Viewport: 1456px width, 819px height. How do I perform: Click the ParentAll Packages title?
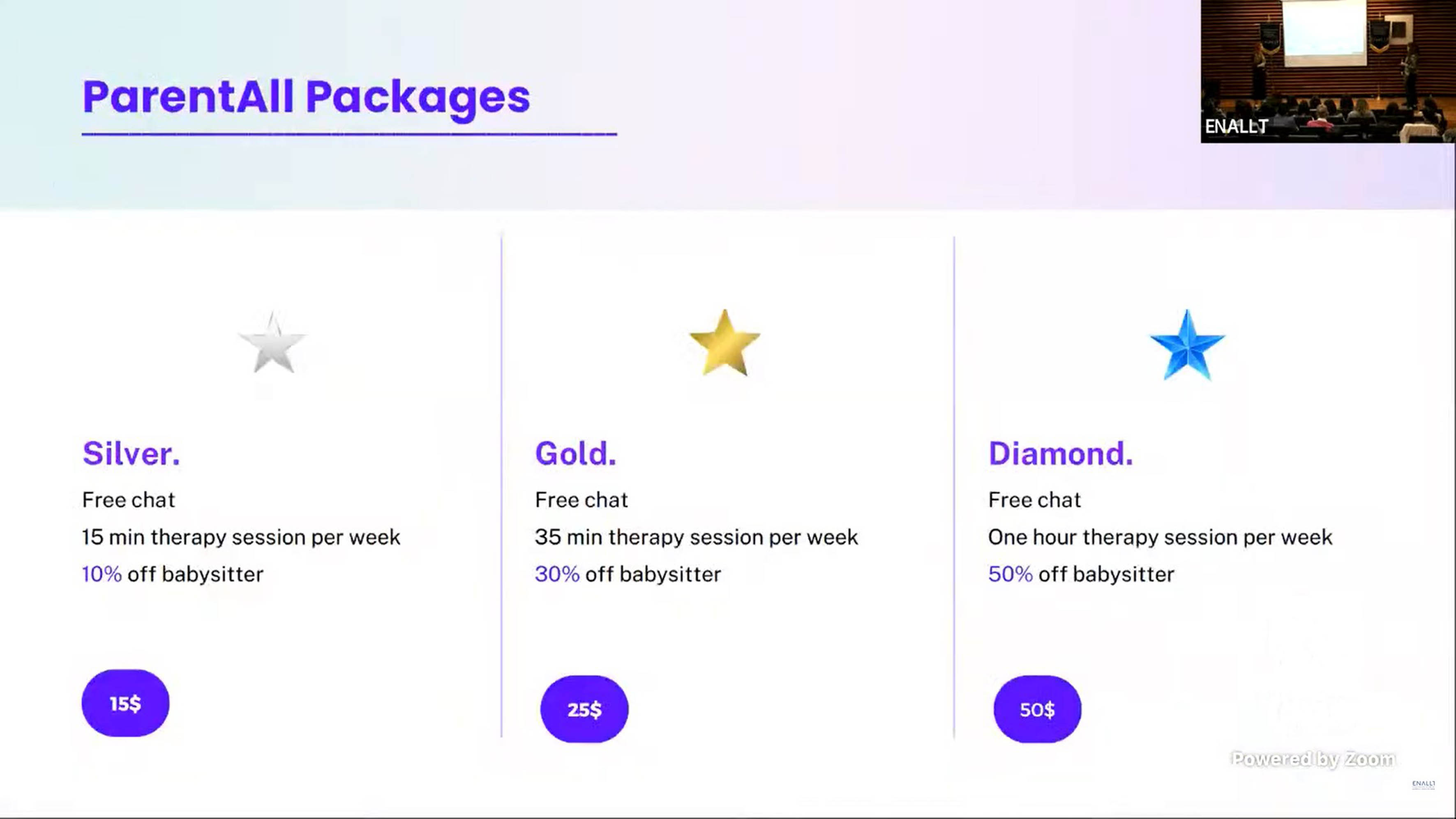(x=306, y=97)
